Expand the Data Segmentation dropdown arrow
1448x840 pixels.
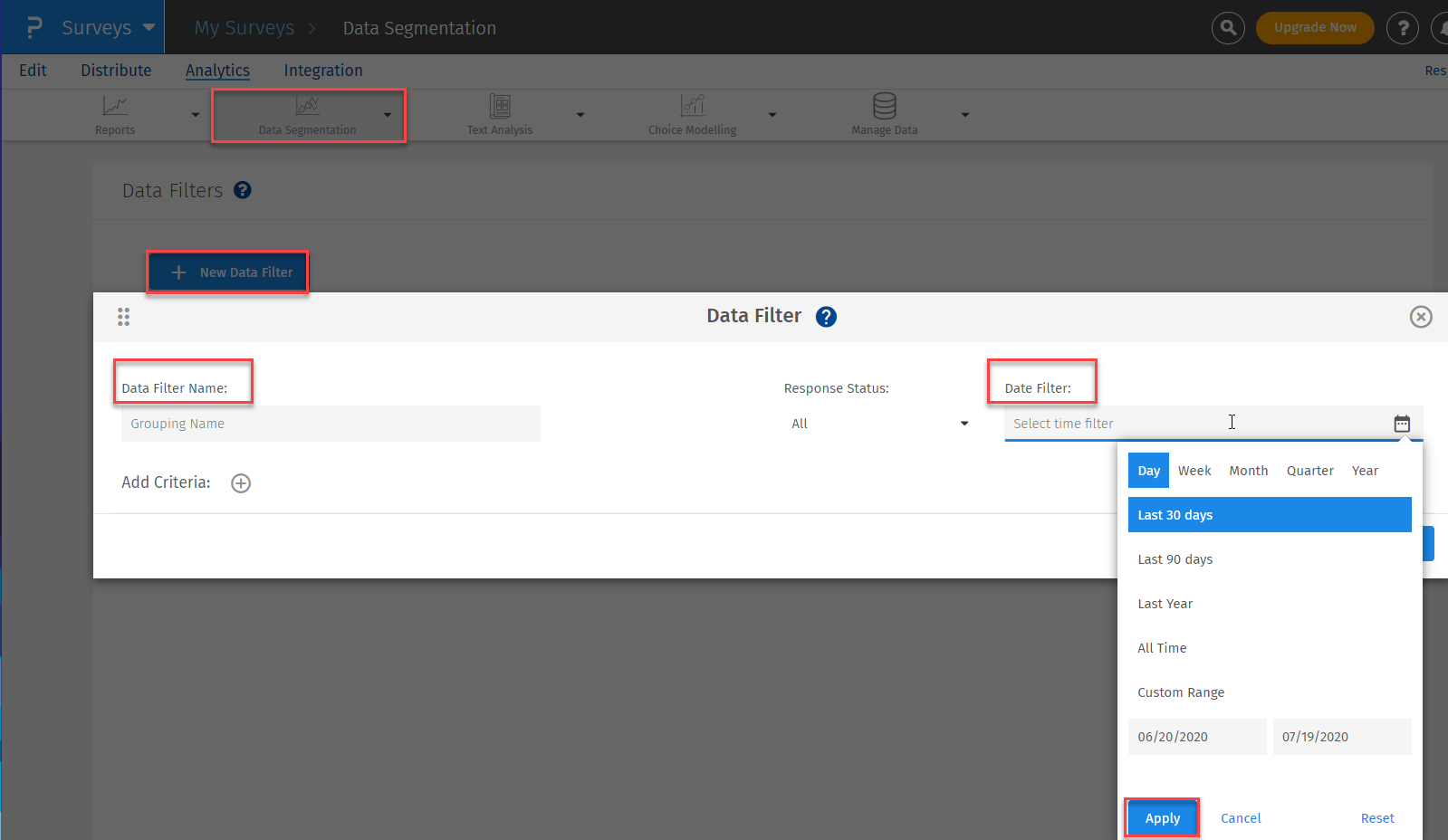(x=388, y=115)
